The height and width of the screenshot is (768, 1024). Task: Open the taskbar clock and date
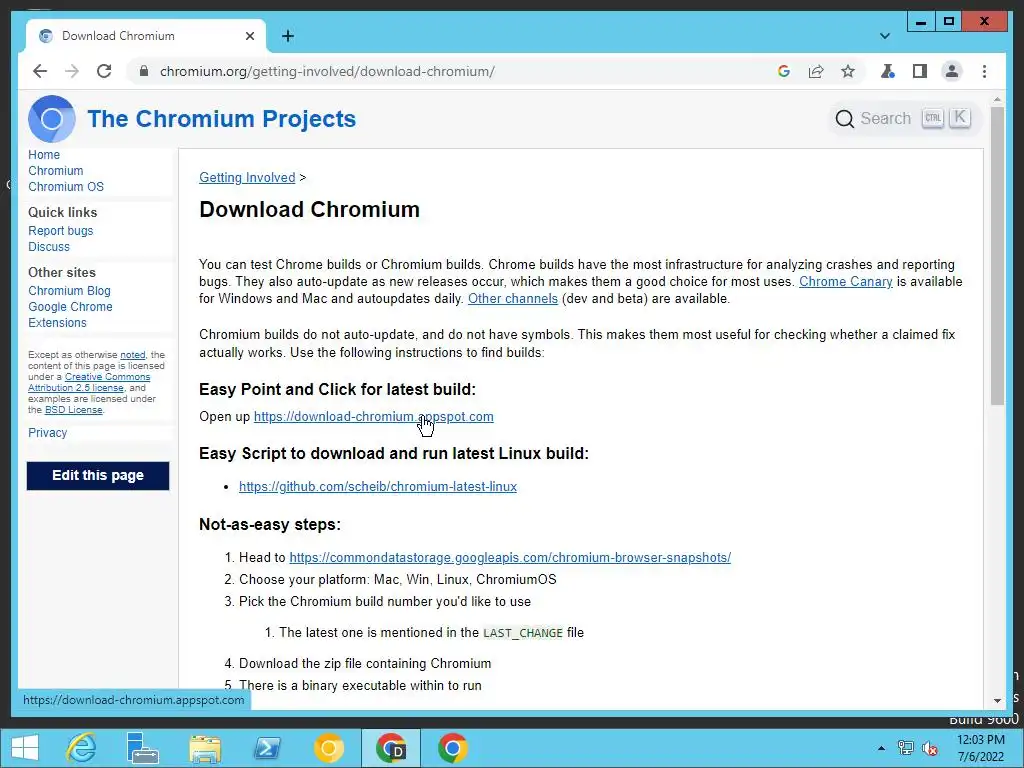[x=981, y=748]
